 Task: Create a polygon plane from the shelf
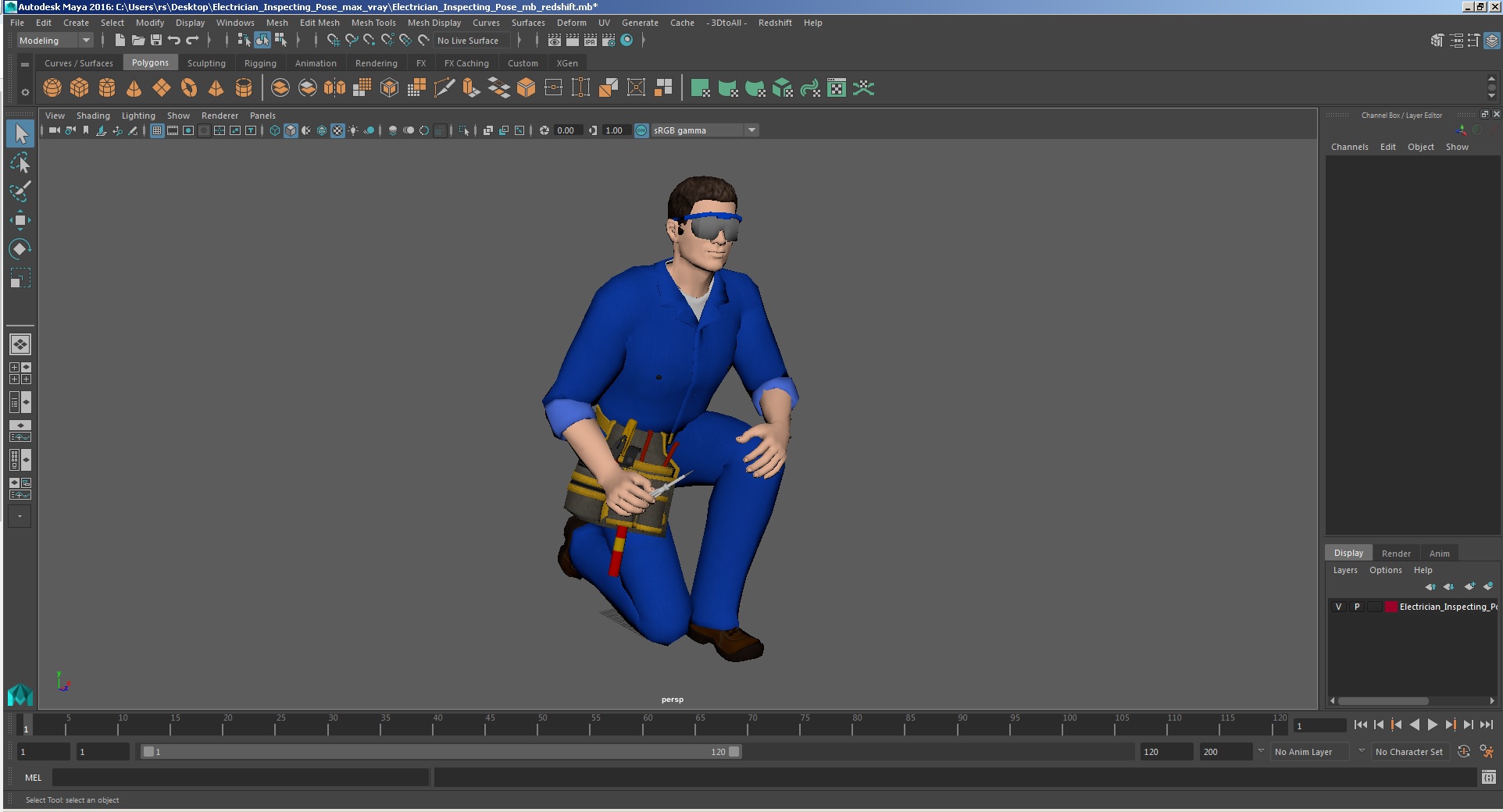[x=162, y=88]
